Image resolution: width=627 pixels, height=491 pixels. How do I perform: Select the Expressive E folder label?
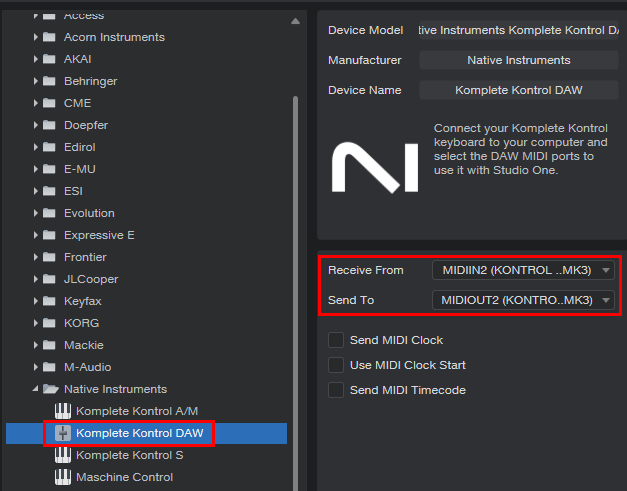[x=99, y=235]
